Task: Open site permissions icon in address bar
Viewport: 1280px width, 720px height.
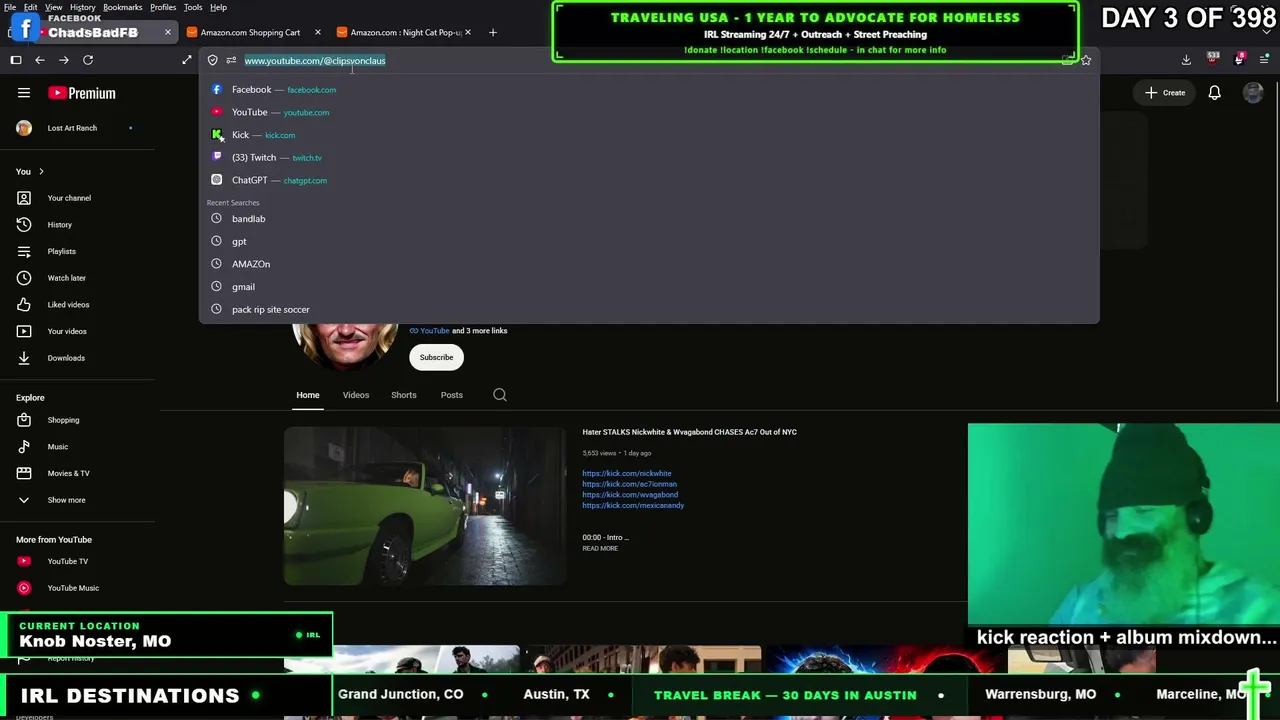Action: point(231,60)
